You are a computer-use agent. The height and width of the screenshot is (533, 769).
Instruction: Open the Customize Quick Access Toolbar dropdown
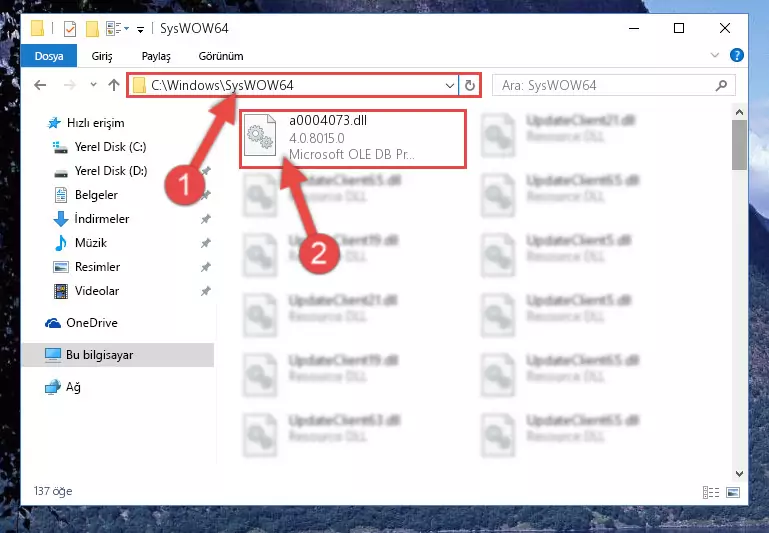140,30
